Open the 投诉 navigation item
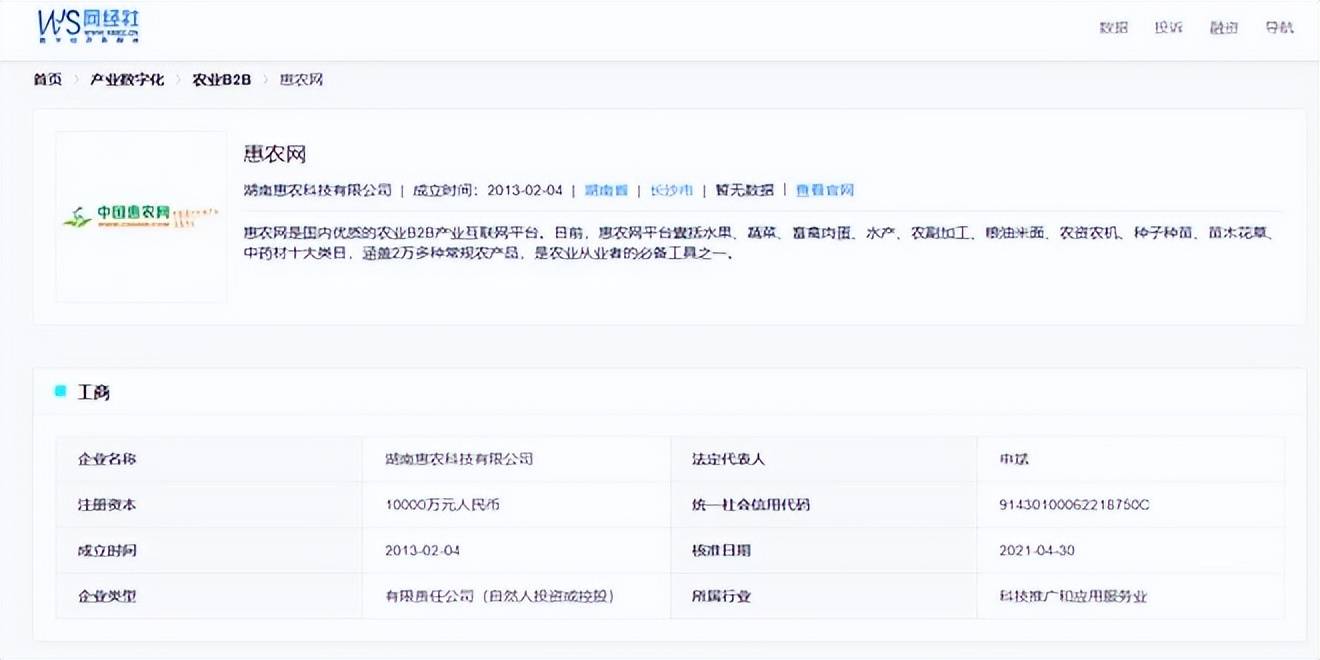This screenshot has height=660, width=1320. coord(1169,28)
